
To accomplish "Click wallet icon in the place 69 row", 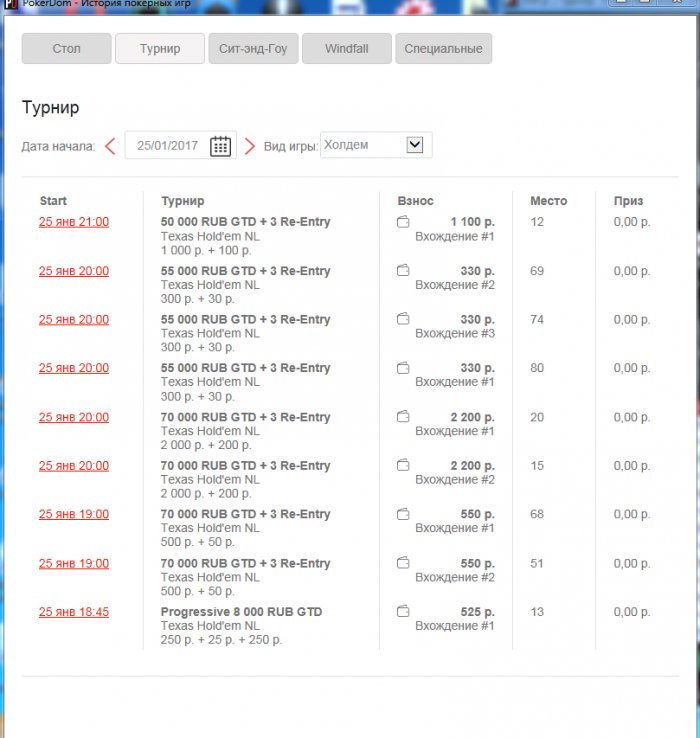I will (403, 270).
